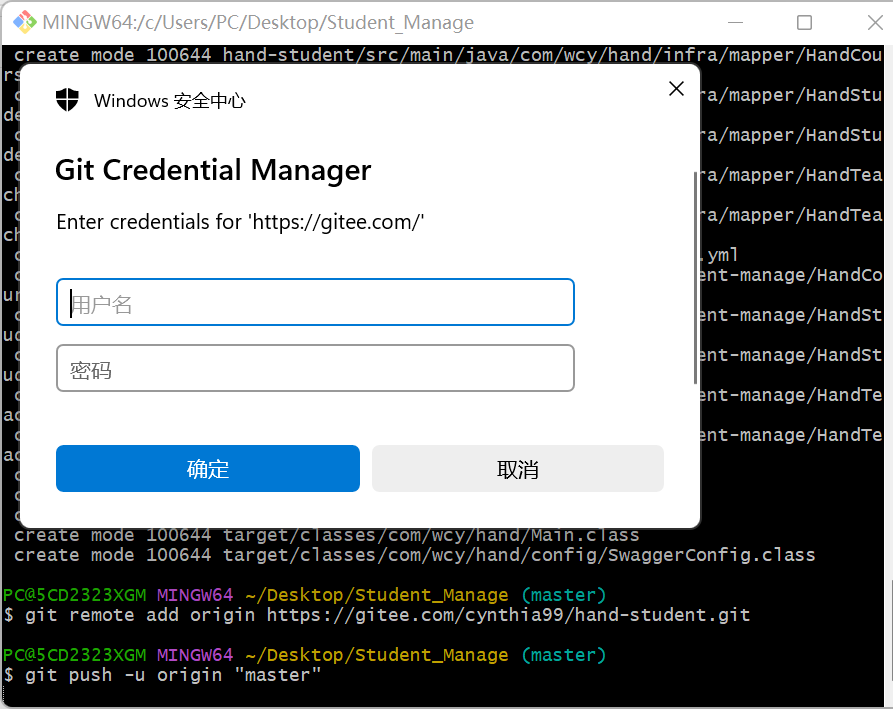Click the Main.class create mode line

click(x=327, y=536)
